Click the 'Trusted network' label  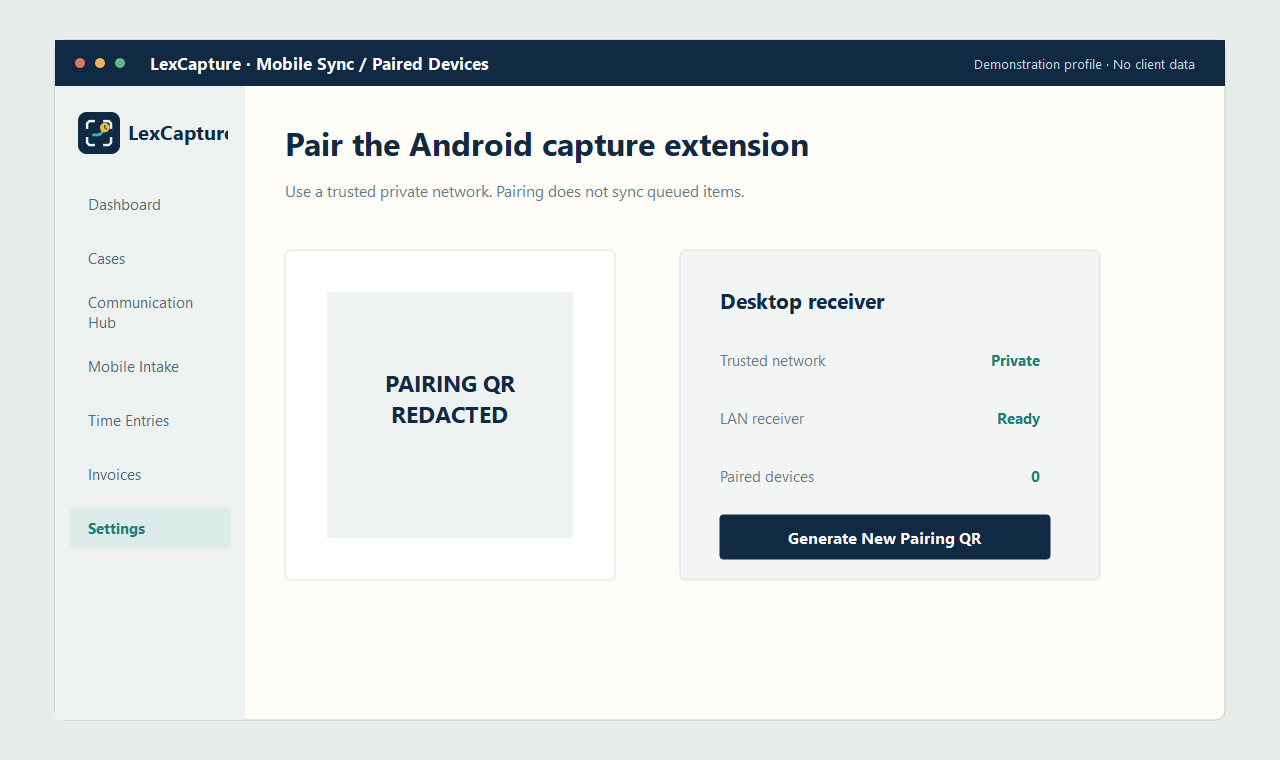(x=773, y=361)
